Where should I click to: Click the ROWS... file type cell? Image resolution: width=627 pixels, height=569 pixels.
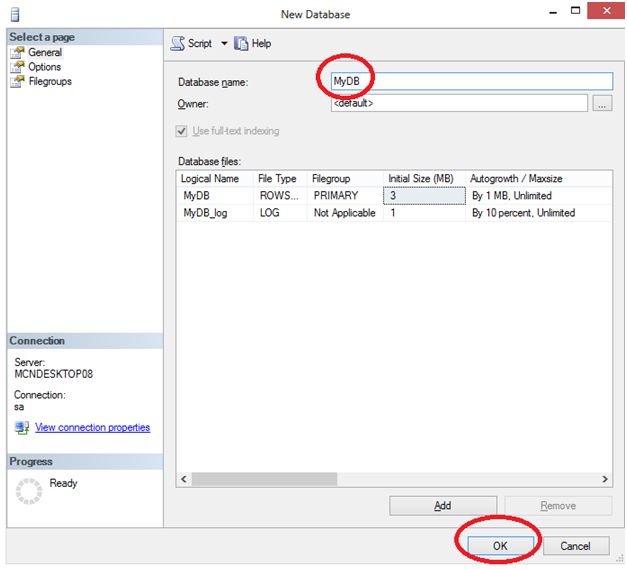(280, 196)
